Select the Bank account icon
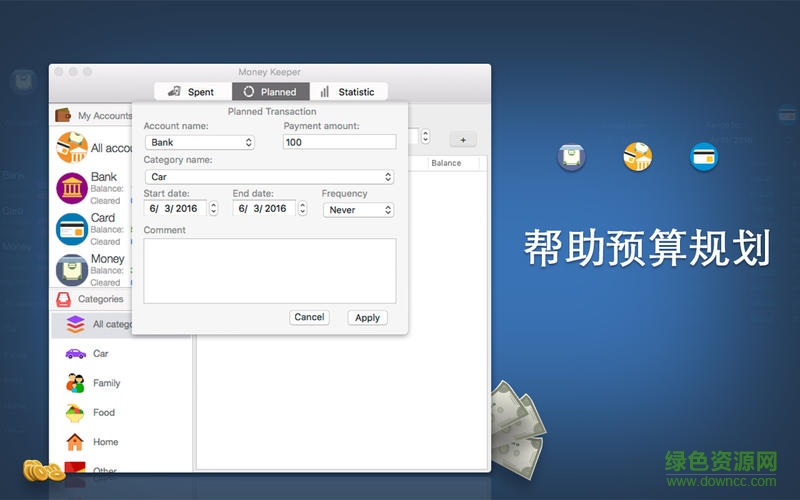This screenshot has width=800, height=500. [72, 188]
